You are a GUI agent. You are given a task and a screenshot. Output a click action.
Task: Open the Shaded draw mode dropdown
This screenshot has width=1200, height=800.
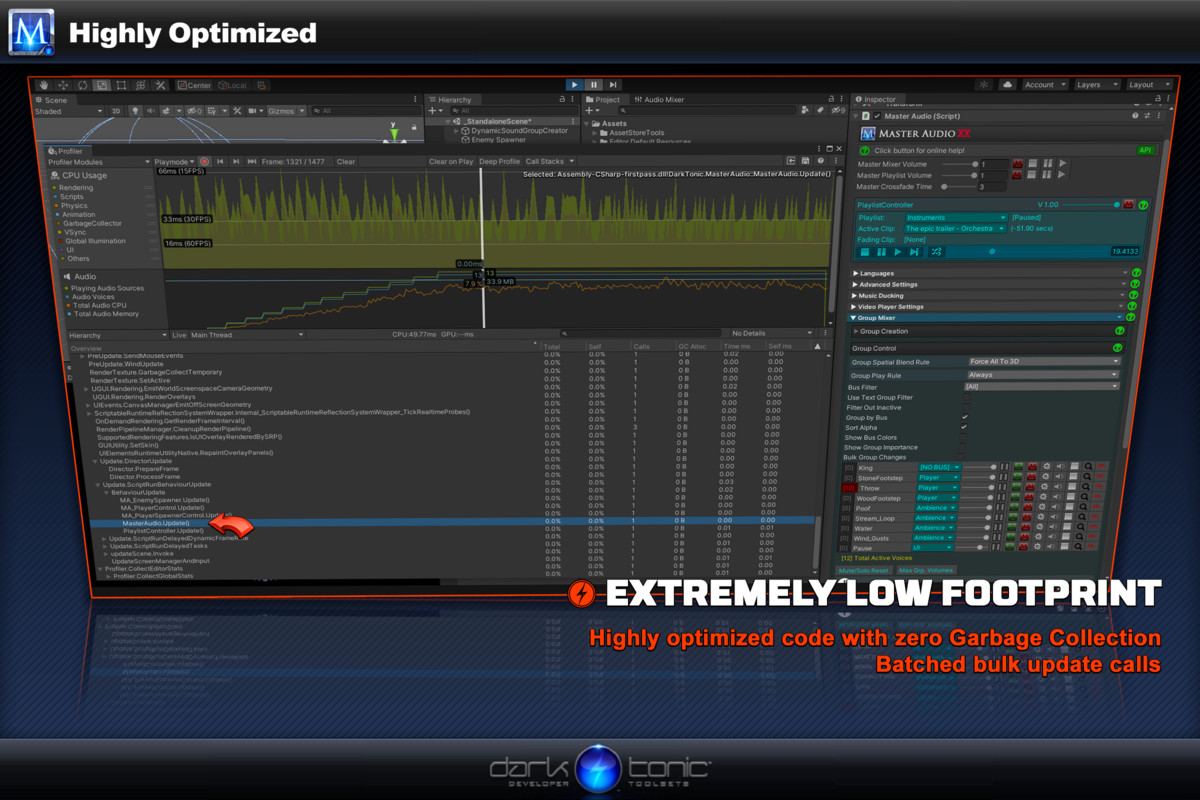coord(68,111)
